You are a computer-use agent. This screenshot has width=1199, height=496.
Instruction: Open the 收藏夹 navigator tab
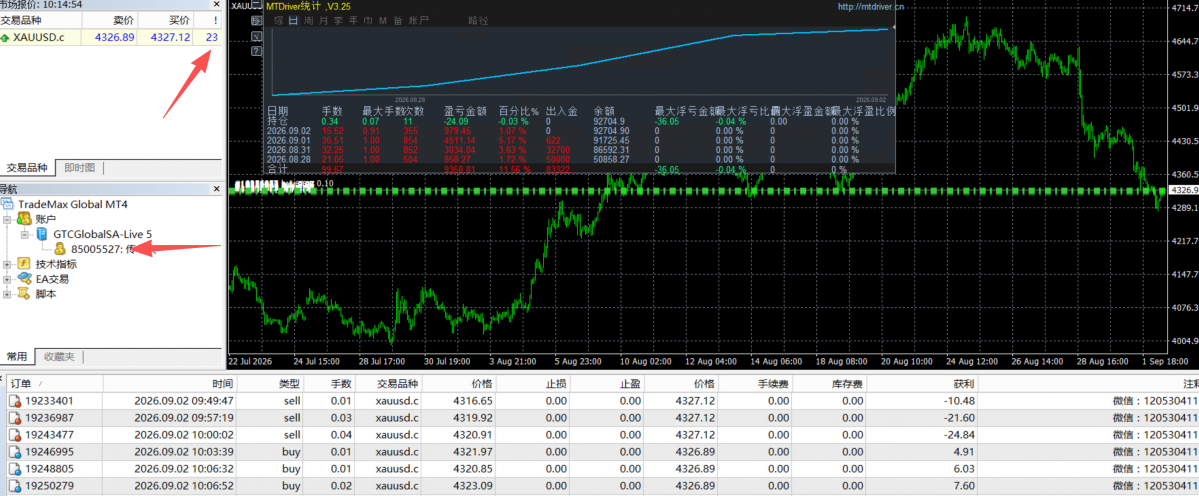coord(59,356)
